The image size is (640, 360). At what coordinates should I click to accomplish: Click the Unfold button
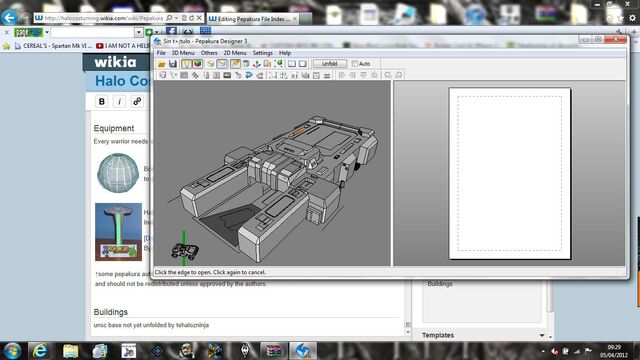point(329,64)
